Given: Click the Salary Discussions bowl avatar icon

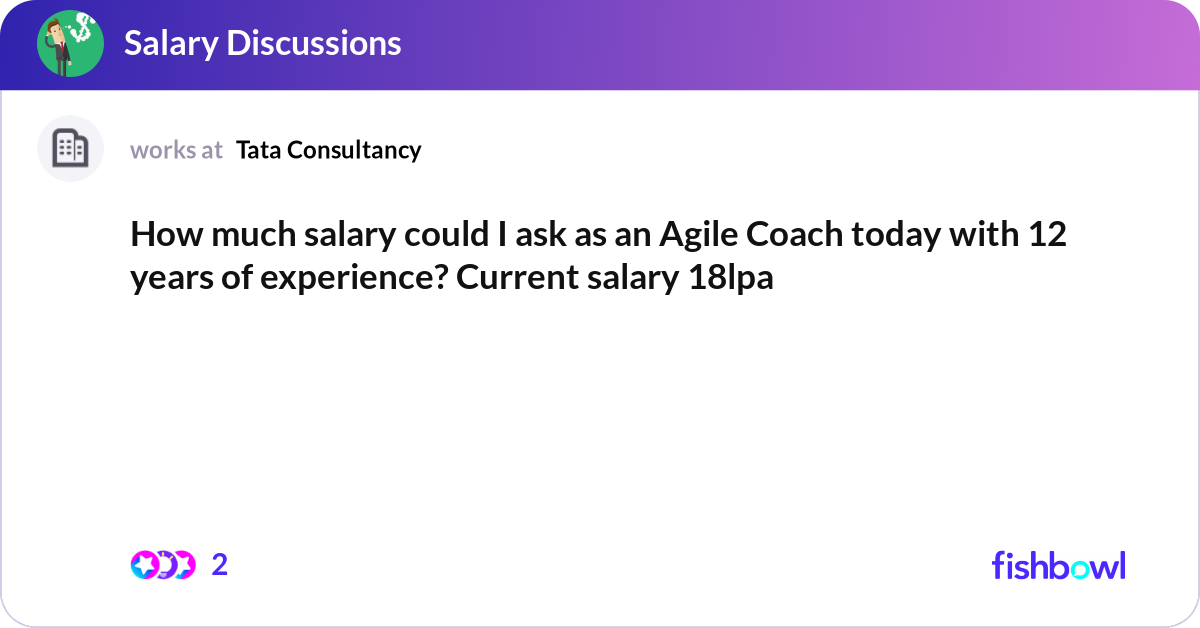Looking at the screenshot, I should pos(70,44).
